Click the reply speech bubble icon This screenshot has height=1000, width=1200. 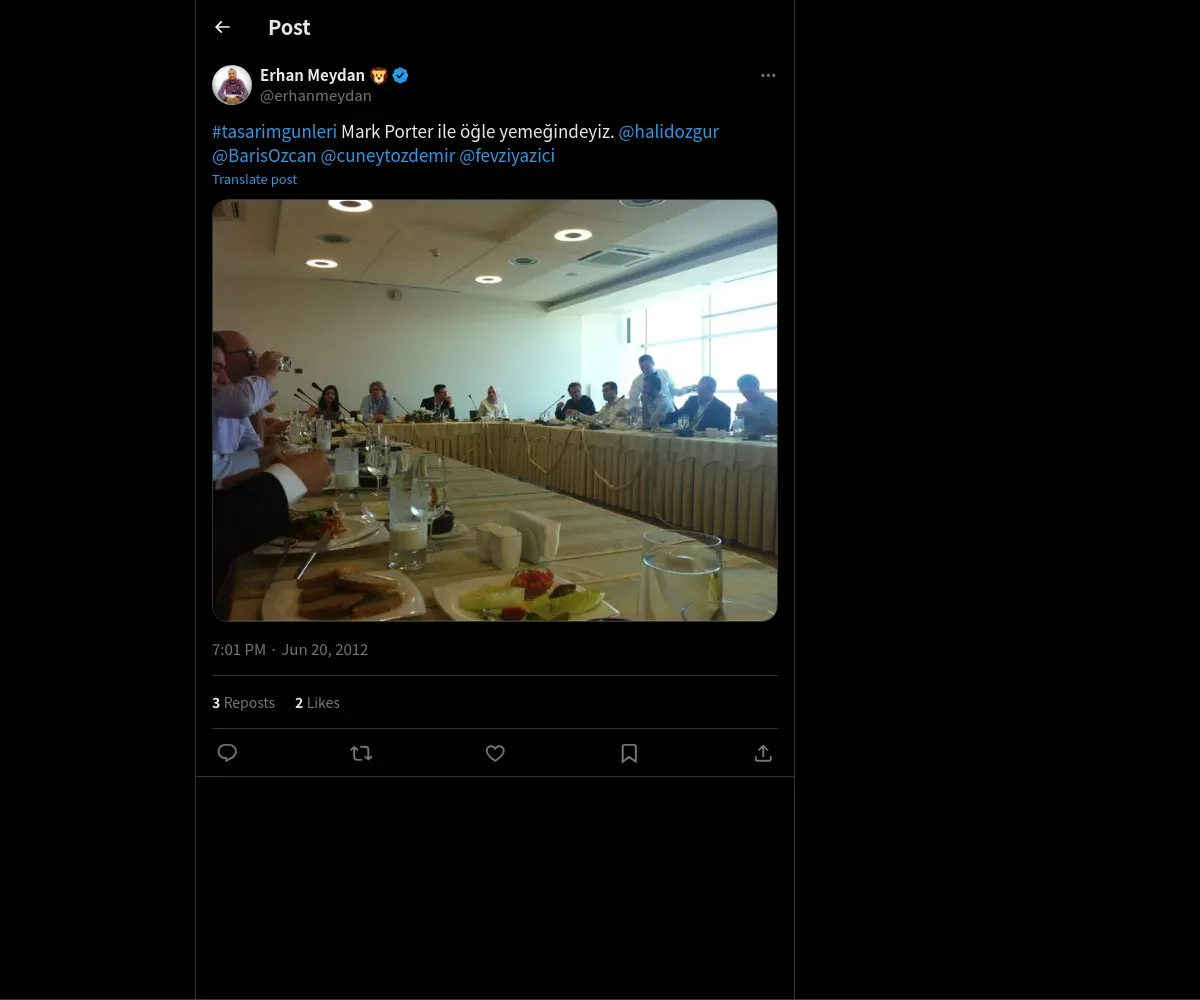pos(227,753)
